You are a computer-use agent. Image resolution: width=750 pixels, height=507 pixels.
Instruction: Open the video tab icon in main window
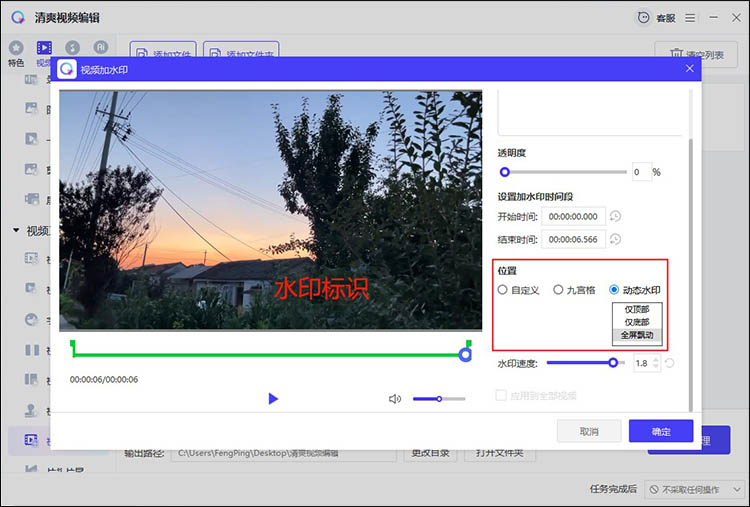point(44,47)
